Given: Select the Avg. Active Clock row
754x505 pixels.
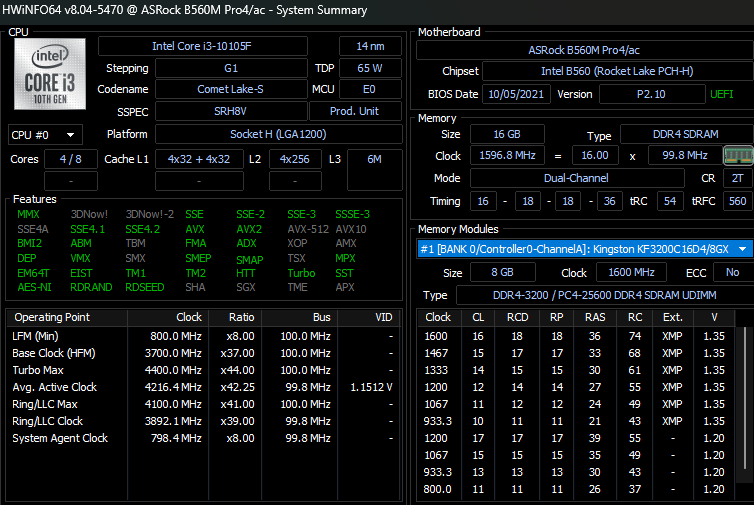Looking at the screenshot, I should point(200,387).
